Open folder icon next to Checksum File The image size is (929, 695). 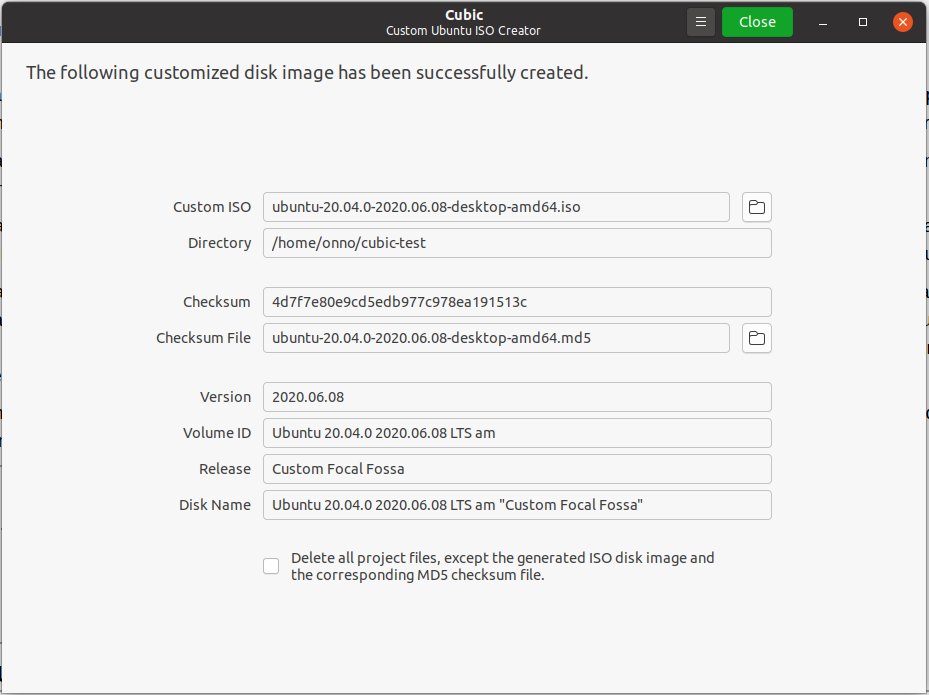point(757,338)
